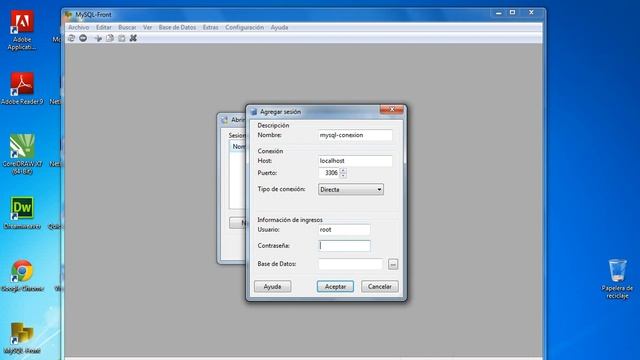
Task: Open the Archivo menu
Action: (78, 27)
